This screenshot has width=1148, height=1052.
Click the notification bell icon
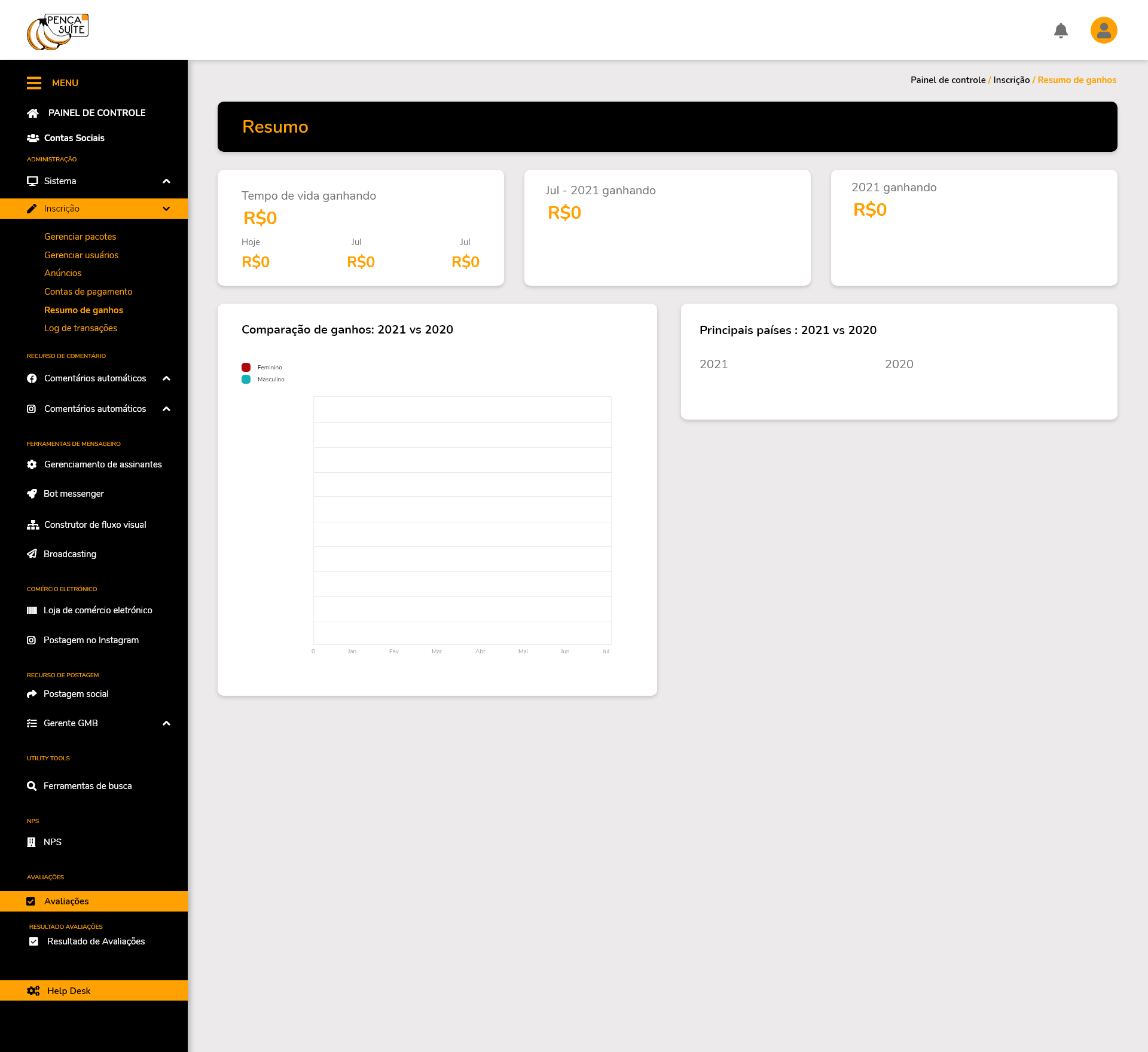(x=1061, y=30)
